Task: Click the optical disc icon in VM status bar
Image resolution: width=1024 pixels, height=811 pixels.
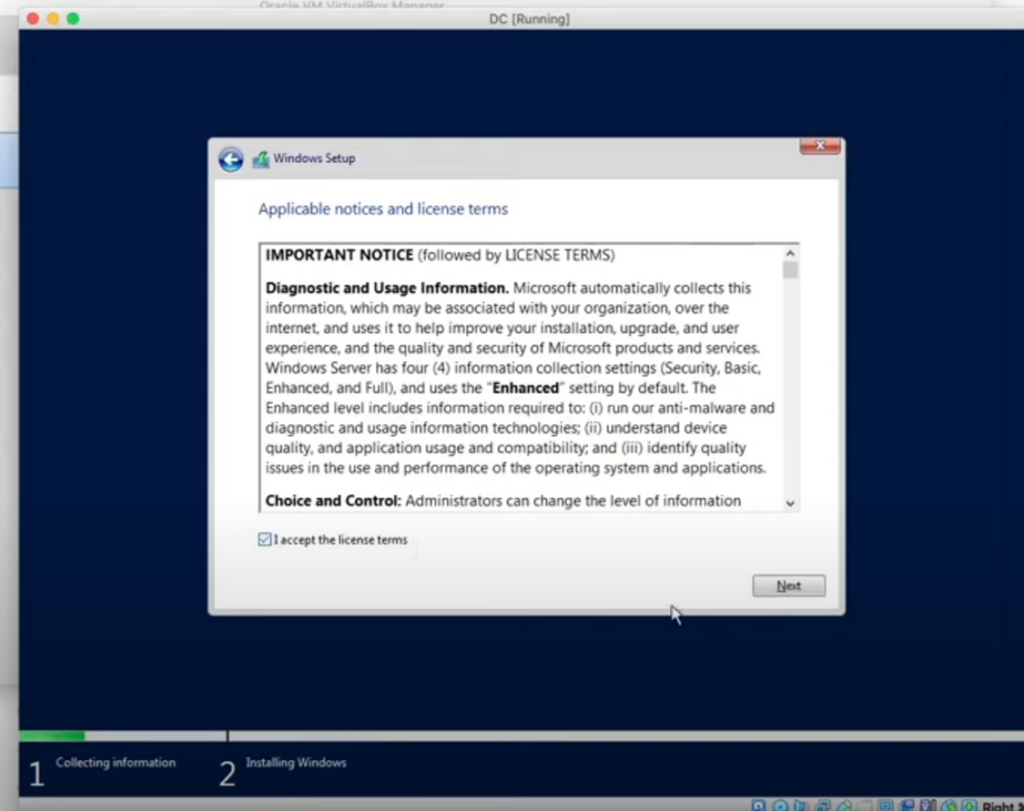Action: 780,806
